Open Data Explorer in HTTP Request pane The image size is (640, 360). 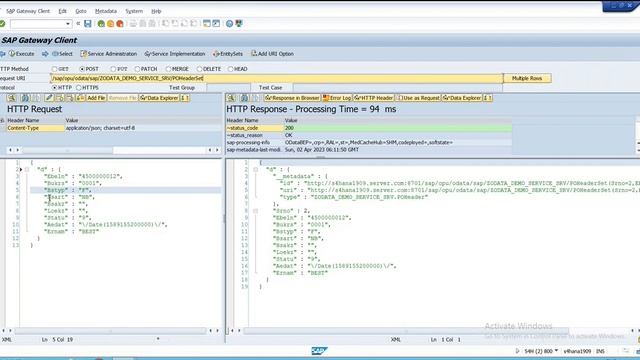coord(159,98)
